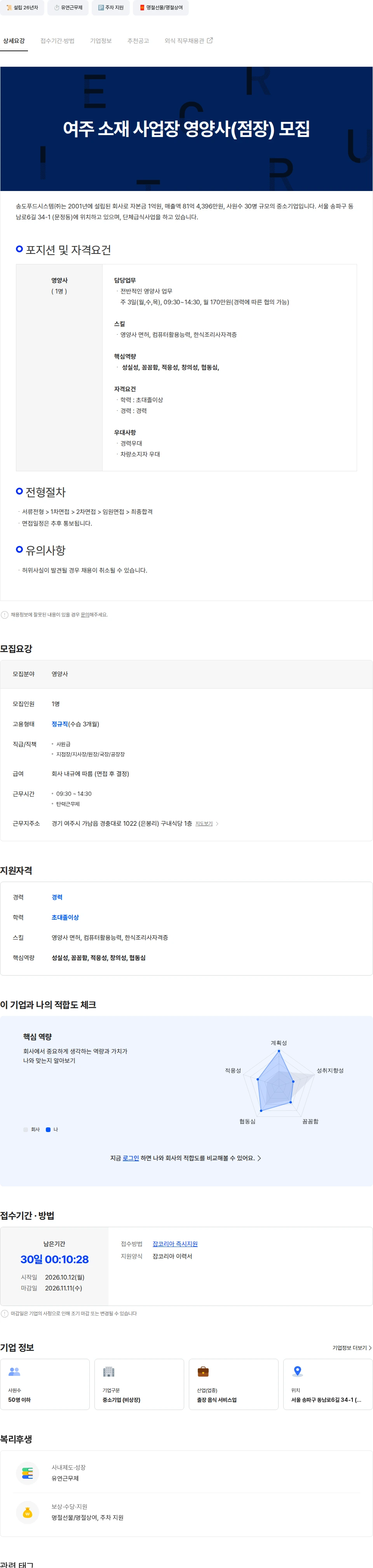Click the 경기 여주시 가남읍 경충대로 address

[121, 823]
